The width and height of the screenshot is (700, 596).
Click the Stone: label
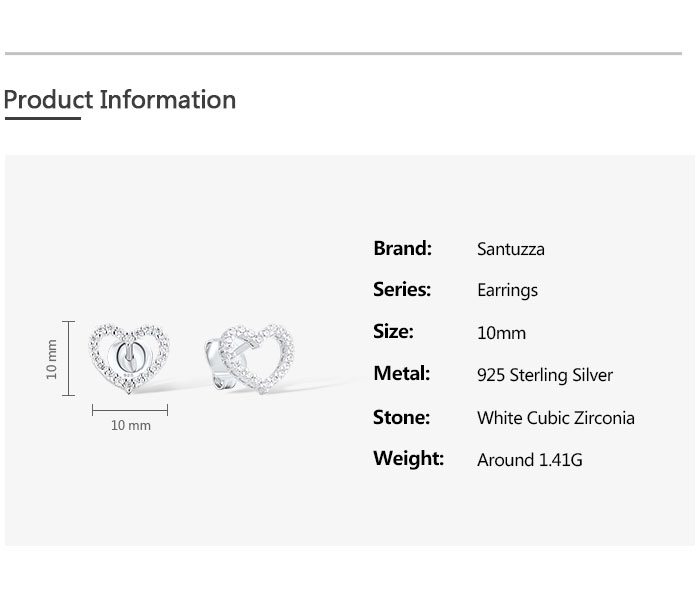pos(401,417)
